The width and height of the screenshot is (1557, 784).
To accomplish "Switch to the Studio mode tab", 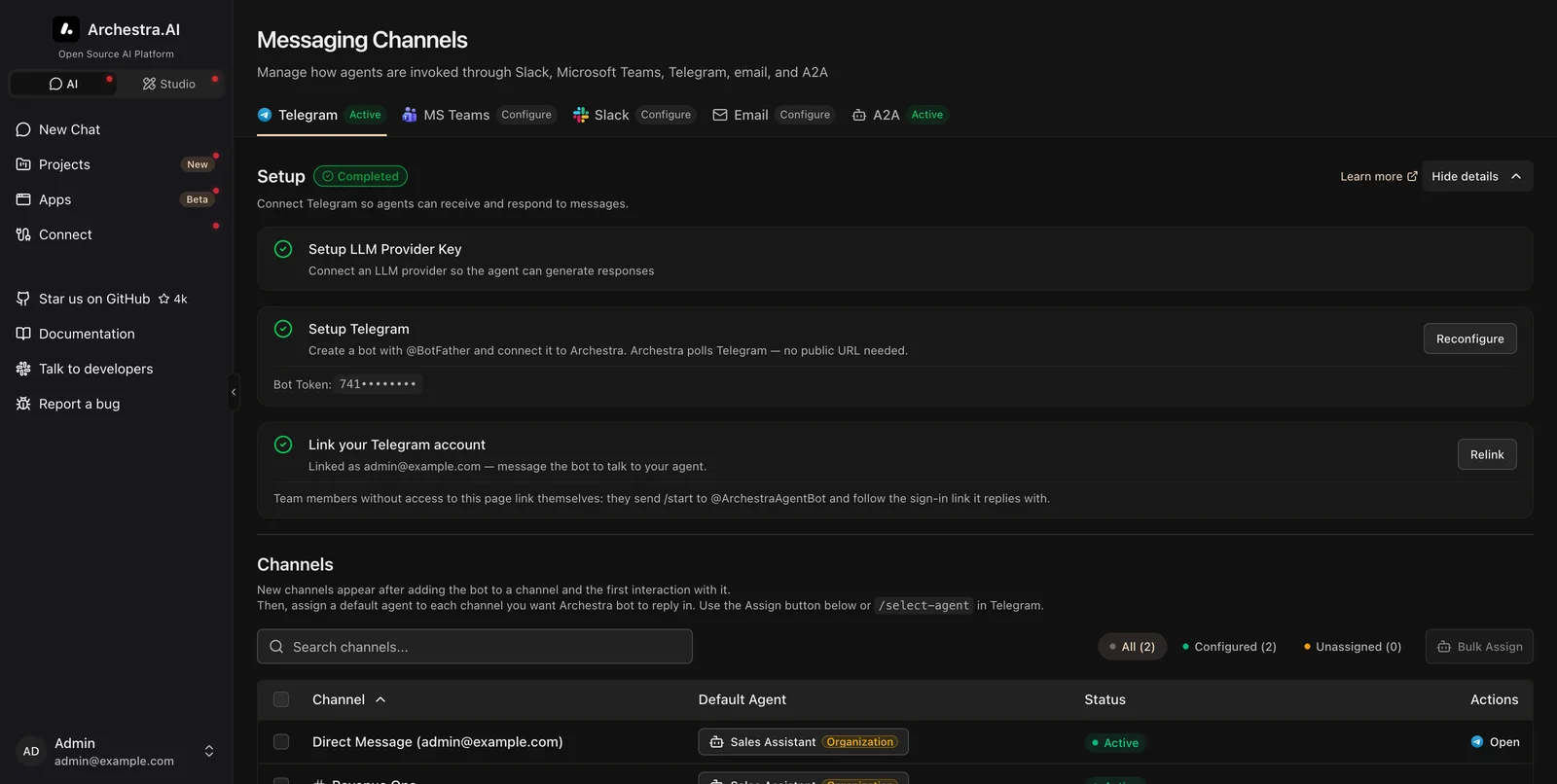I will click(x=169, y=84).
